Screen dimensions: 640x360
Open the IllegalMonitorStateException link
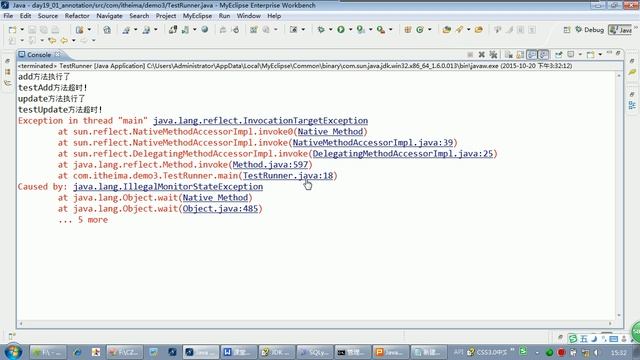click(x=168, y=187)
